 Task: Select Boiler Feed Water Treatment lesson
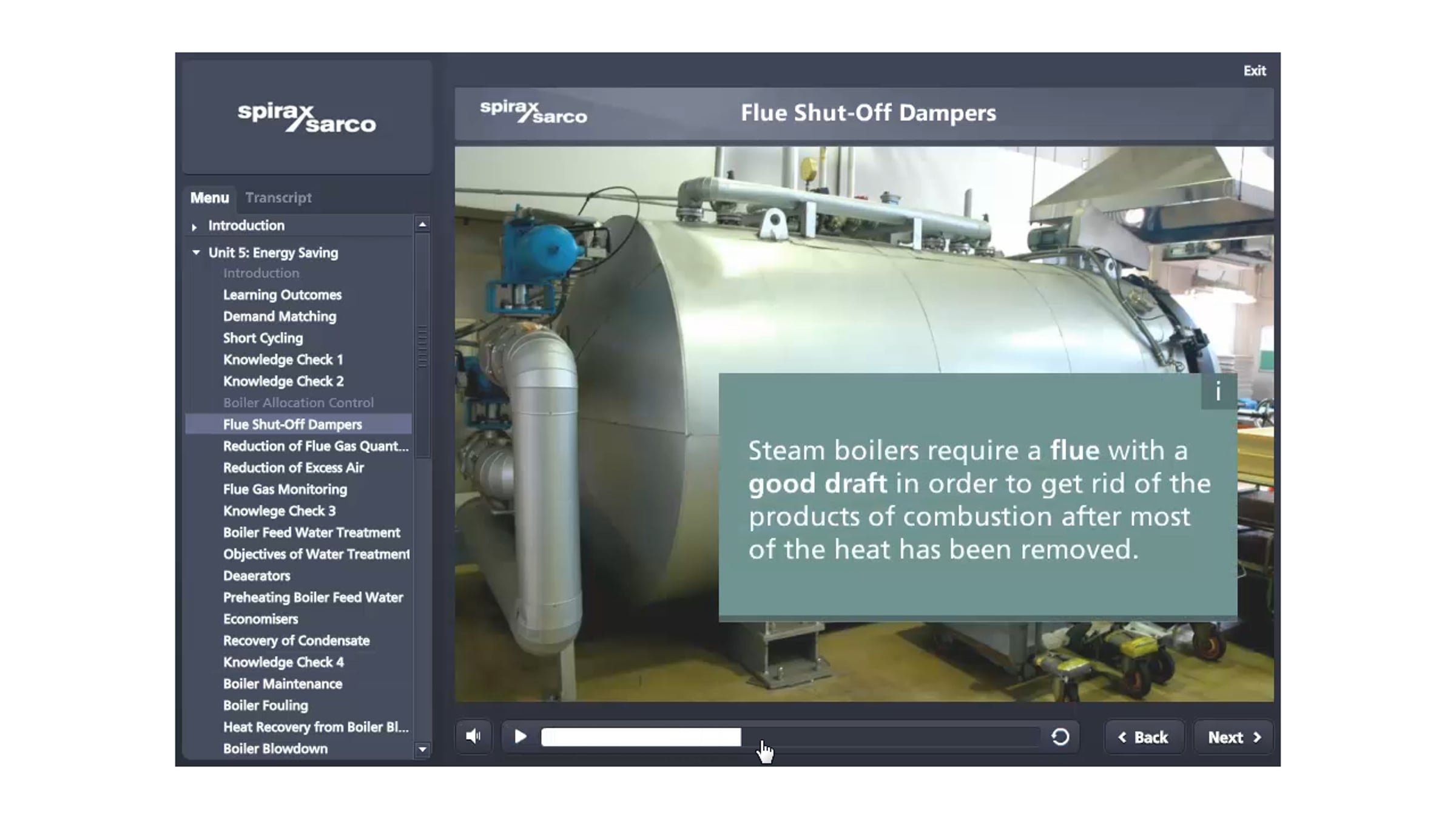tap(311, 533)
